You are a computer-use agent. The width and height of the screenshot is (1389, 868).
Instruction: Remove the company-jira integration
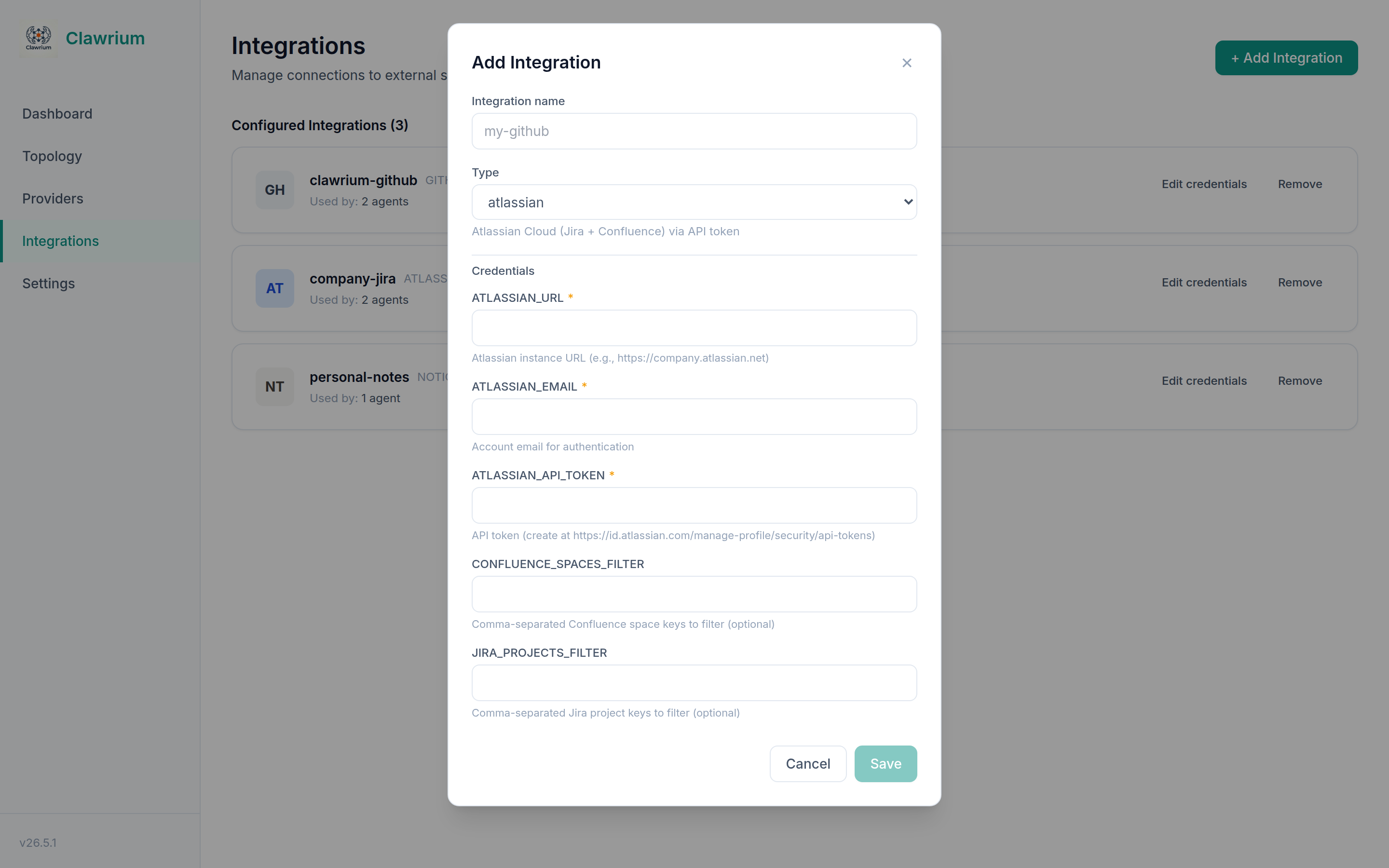[x=1299, y=283]
